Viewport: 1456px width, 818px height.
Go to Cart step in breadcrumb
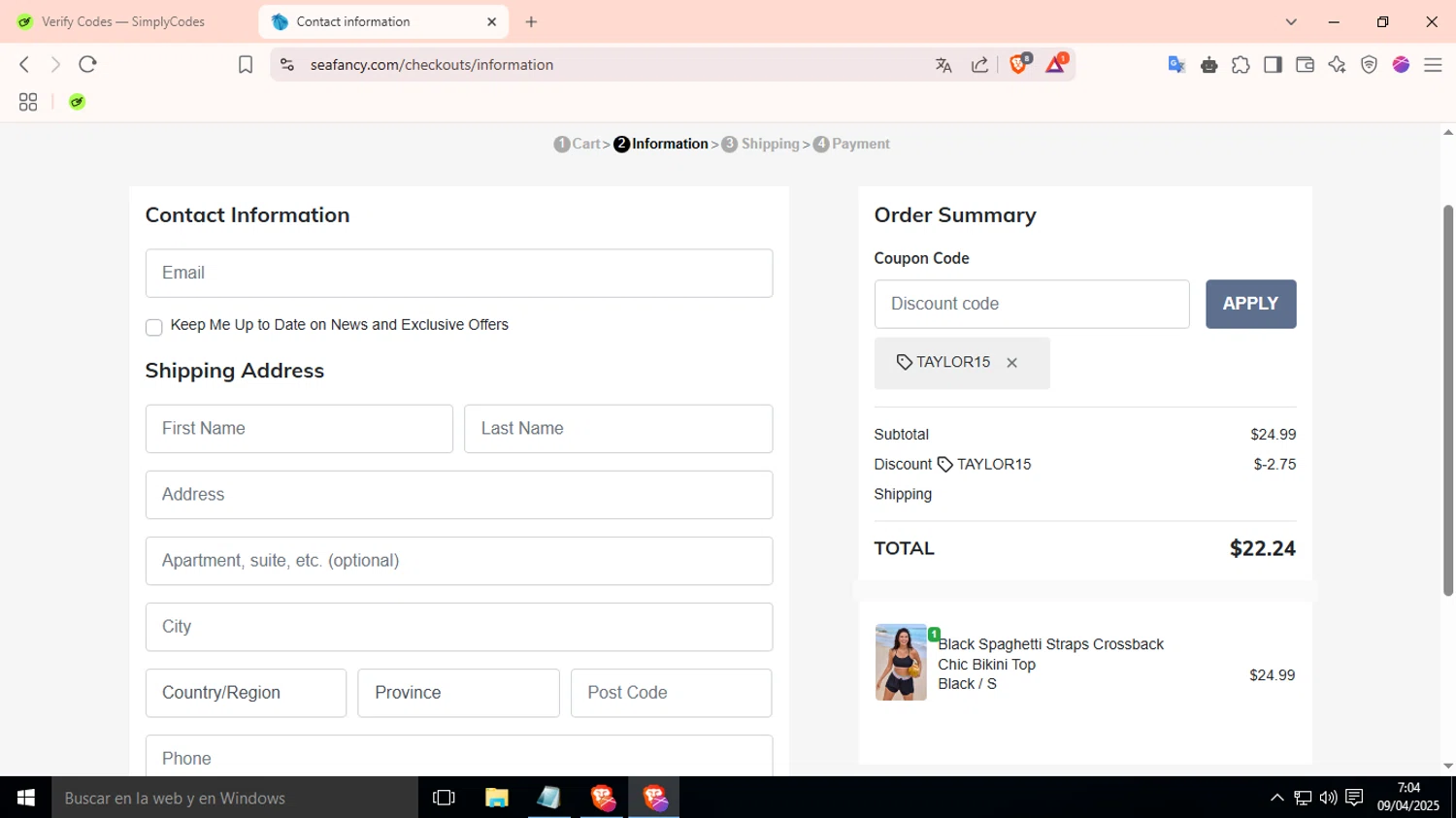[578, 144]
